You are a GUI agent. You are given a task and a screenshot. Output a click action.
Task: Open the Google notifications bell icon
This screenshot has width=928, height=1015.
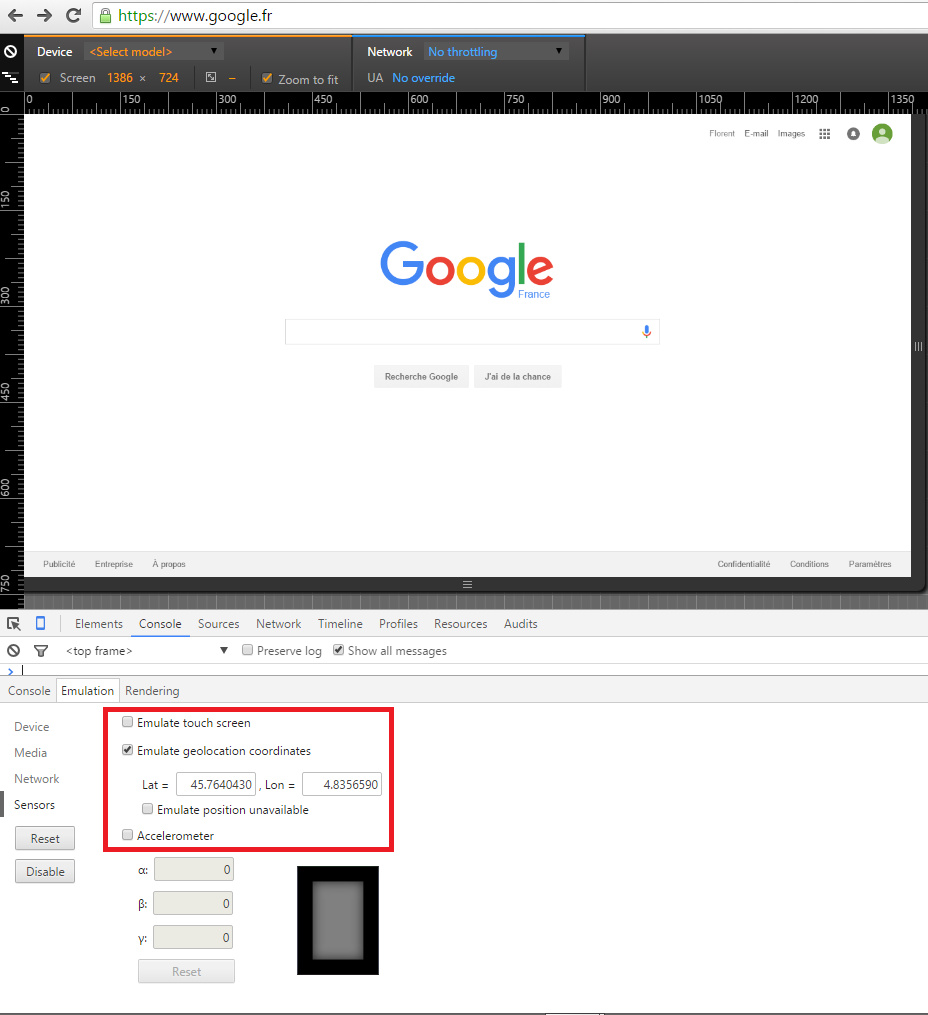[x=854, y=134]
